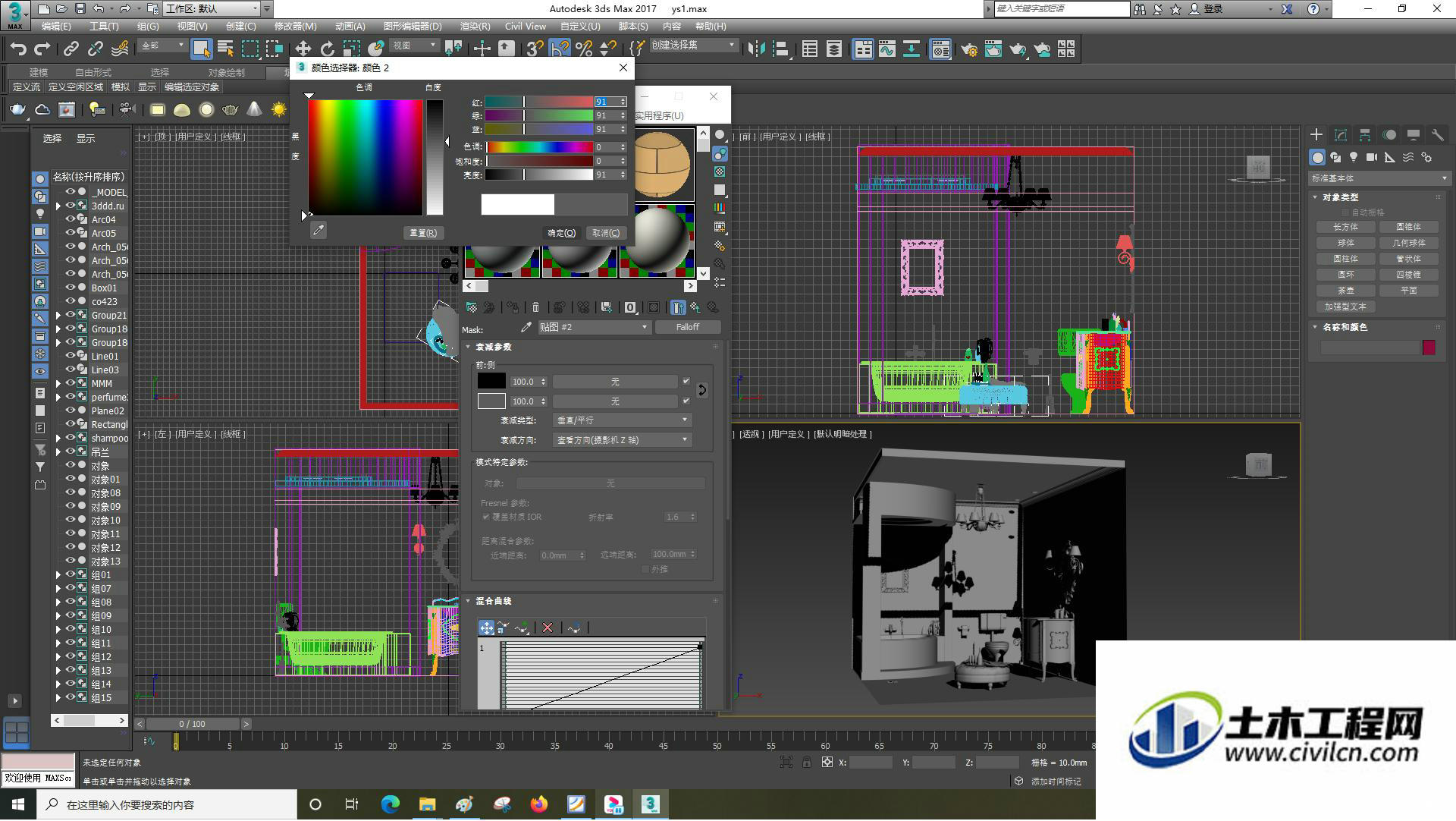The height and width of the screenshot is (821, 1456).
Task: Toggle visibility eye of 对象08
Action: tap(70, 492)
